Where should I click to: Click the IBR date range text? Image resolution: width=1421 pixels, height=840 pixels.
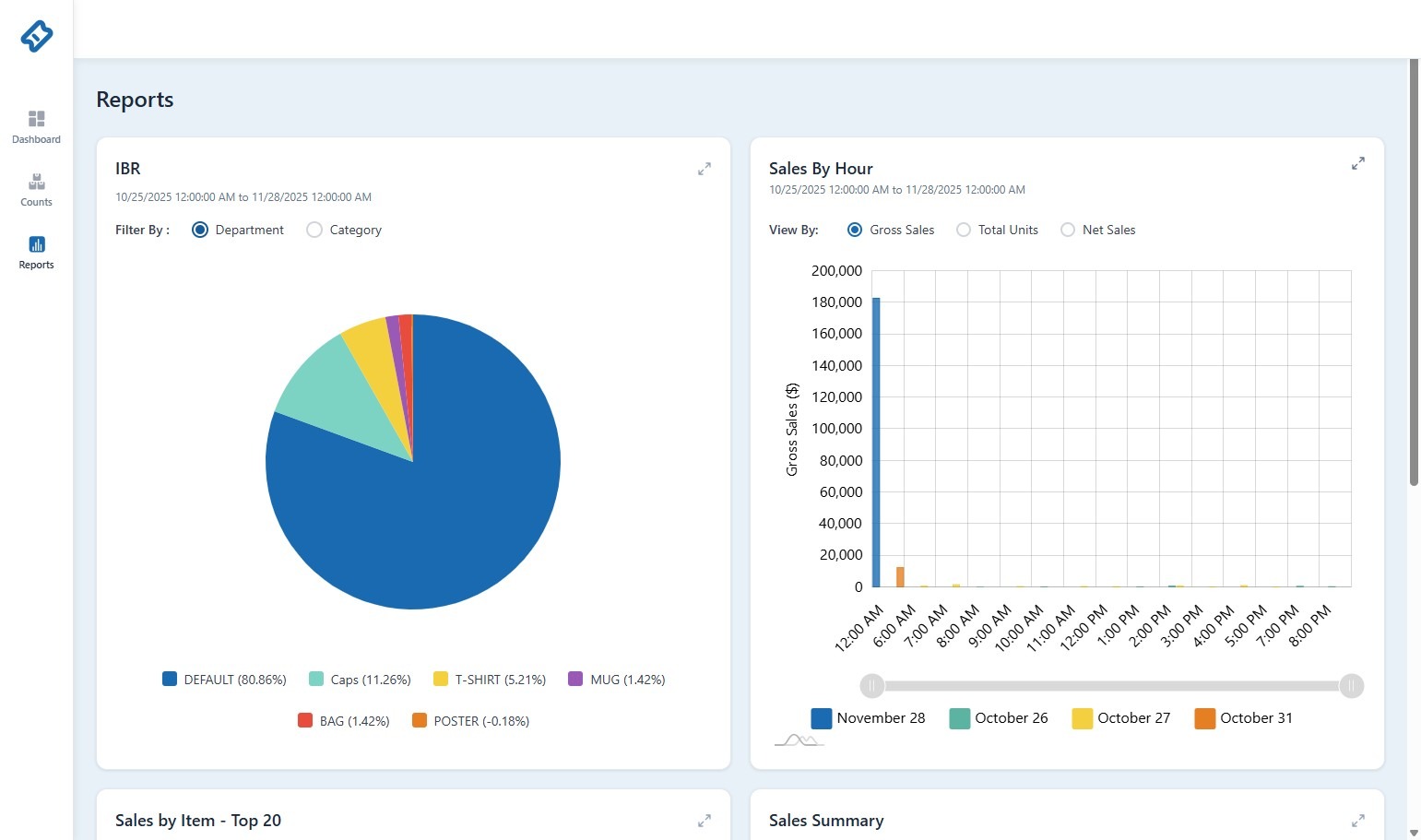click(243, 197)
